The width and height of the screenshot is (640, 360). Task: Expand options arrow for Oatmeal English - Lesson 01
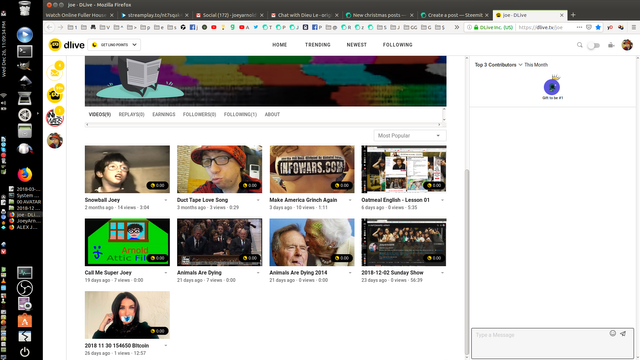[442, 200]
